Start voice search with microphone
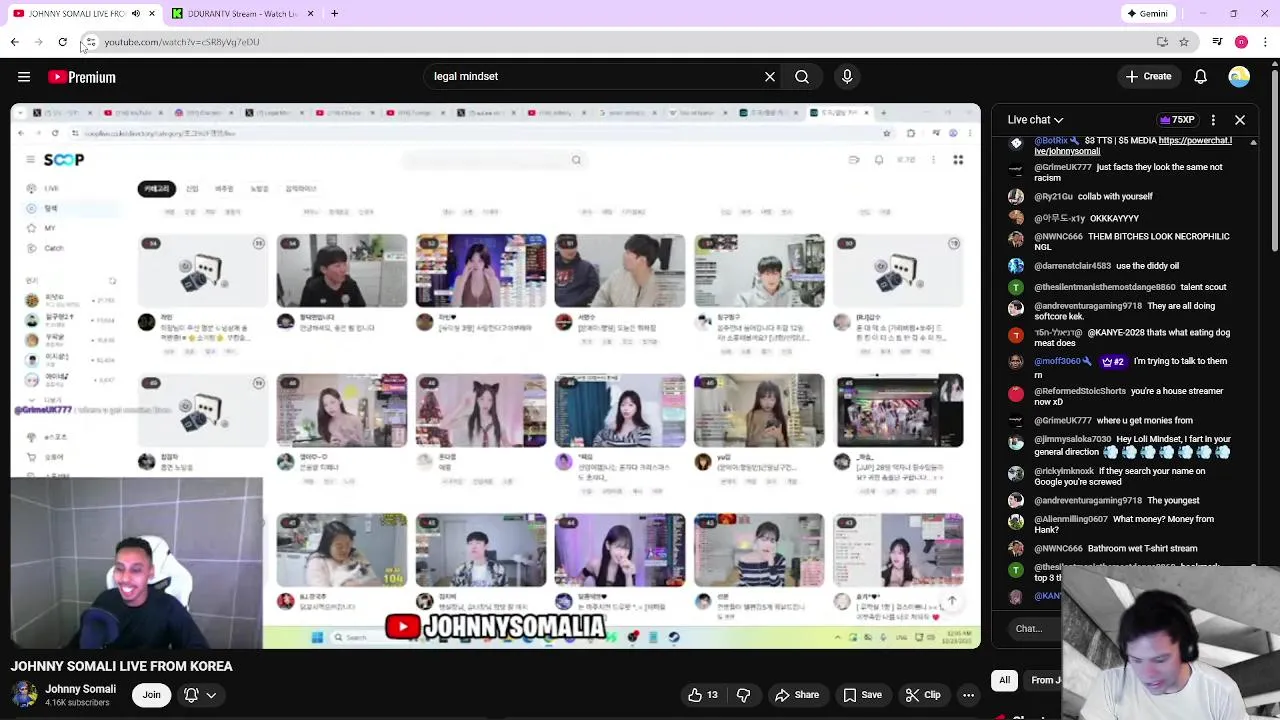1280x720 pixels. (847, 76)
